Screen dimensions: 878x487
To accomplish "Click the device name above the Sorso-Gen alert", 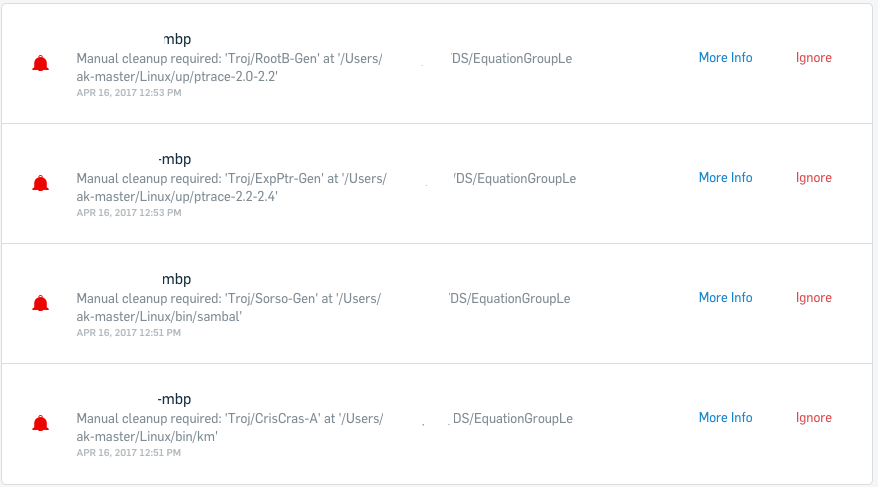I will (176, 279).
